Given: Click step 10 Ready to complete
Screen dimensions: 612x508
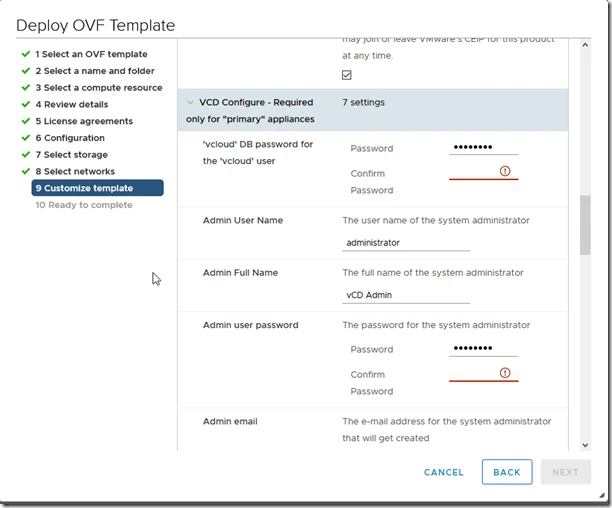Looking at the screenshot, I should click(84, 205).
